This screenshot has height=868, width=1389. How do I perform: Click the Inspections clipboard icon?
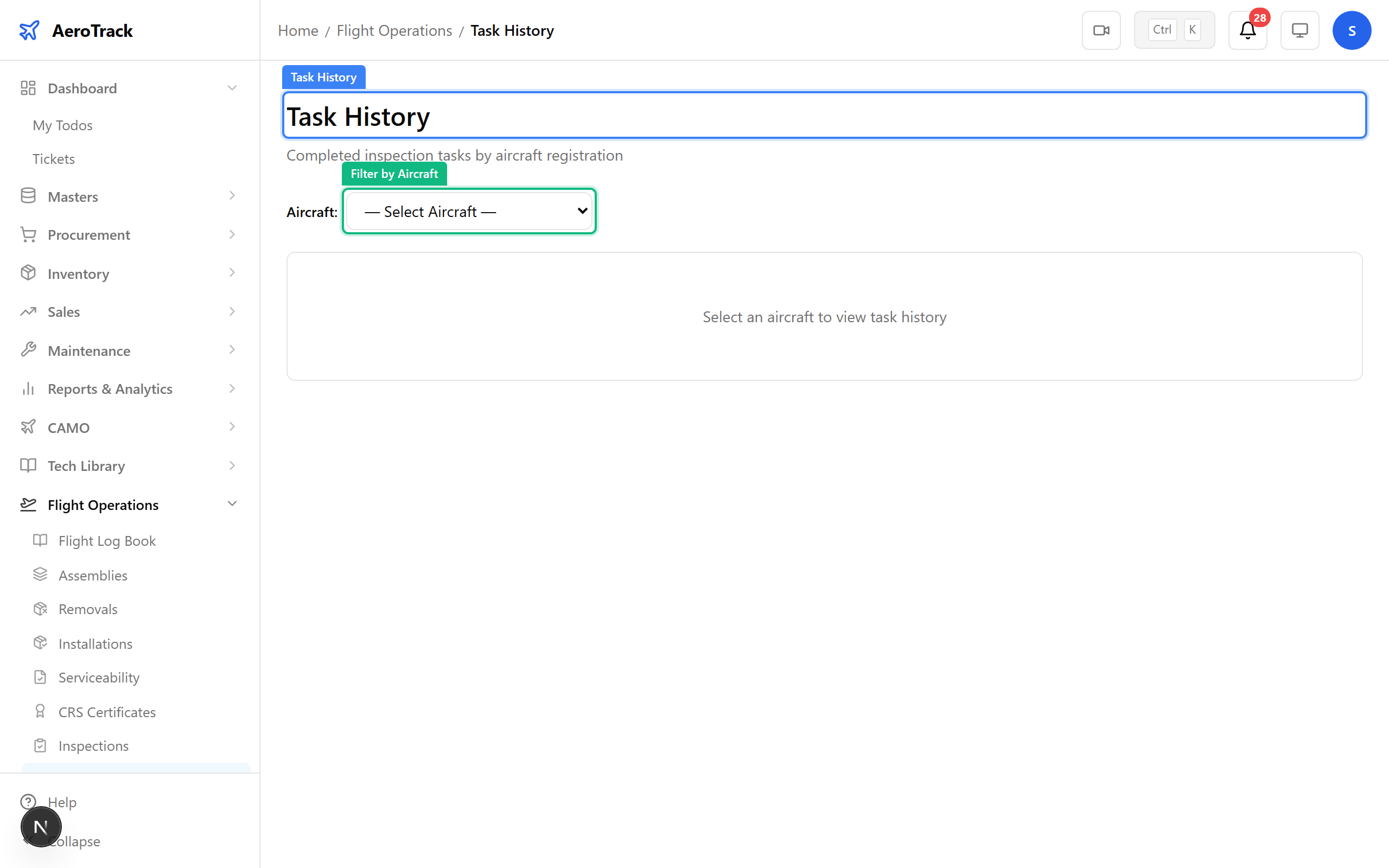[x=40, y=745]
